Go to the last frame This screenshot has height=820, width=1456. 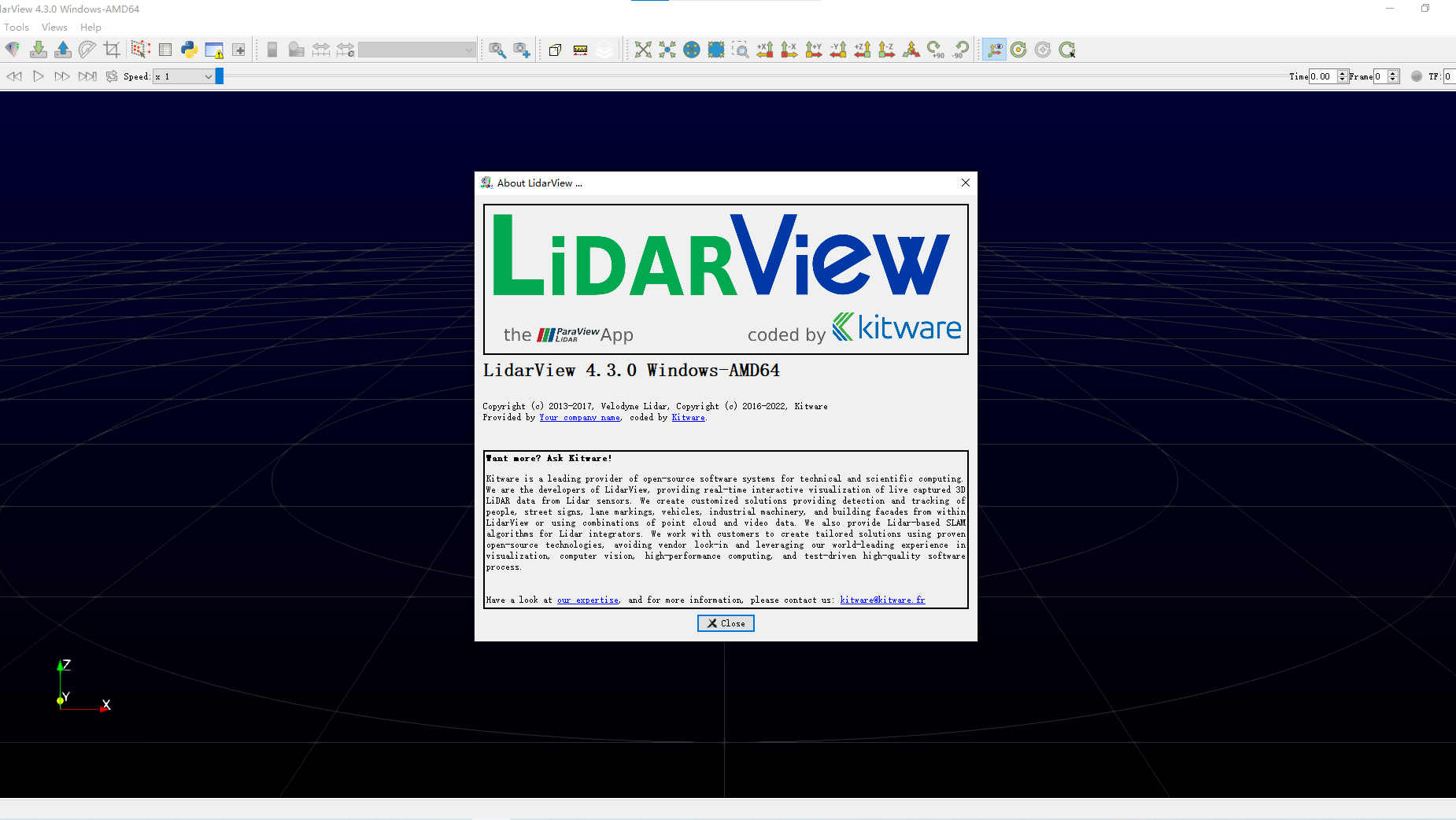click(x=87, y=76)
